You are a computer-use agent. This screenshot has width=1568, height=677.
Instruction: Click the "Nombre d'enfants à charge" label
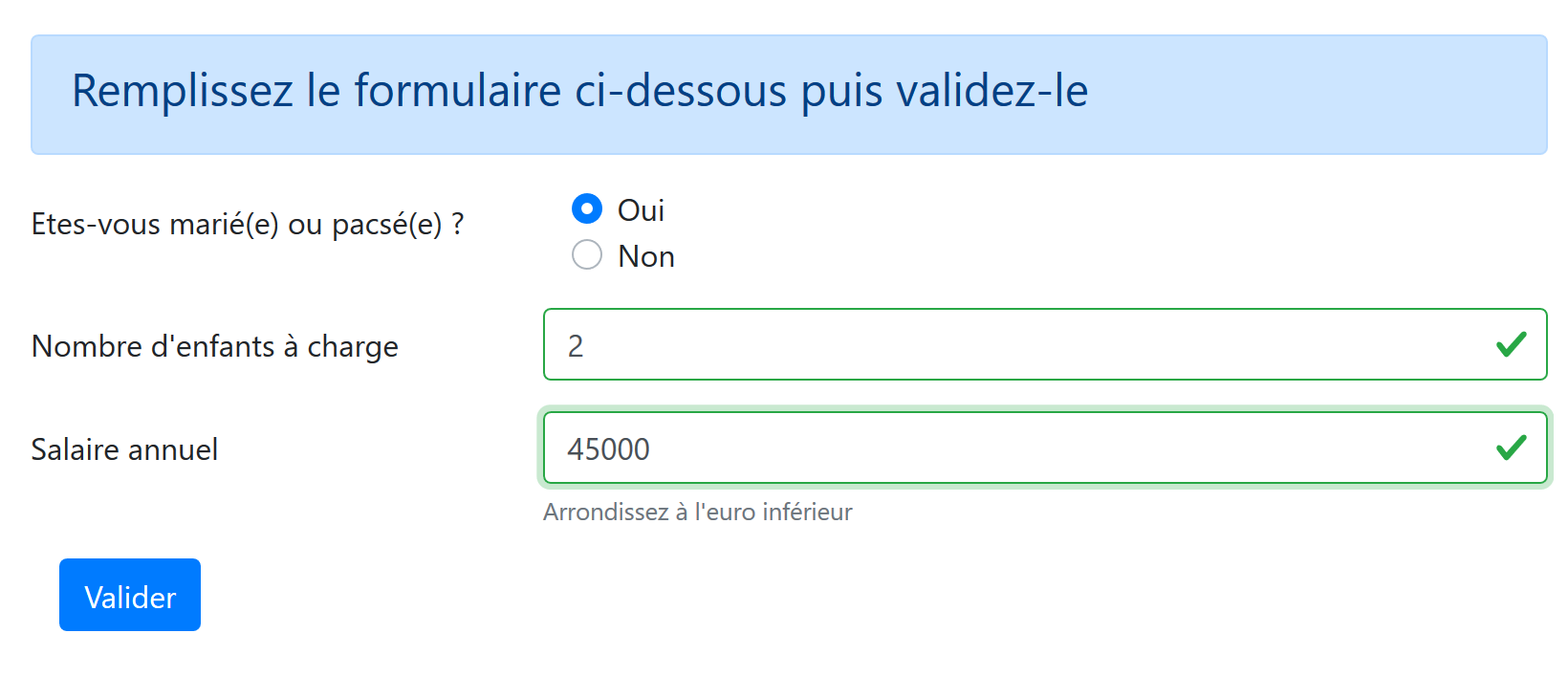click(x=215, y=346)
